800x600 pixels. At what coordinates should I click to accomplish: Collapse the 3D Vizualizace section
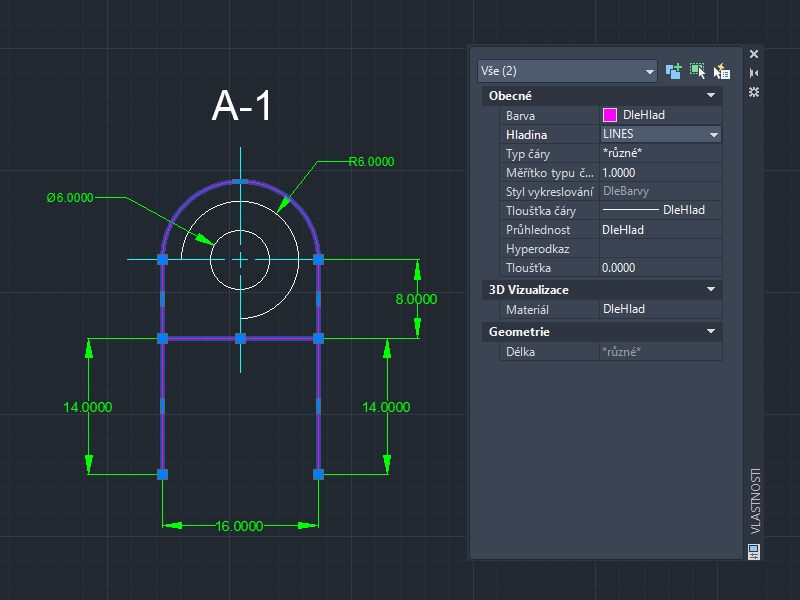tap(711, 290)
